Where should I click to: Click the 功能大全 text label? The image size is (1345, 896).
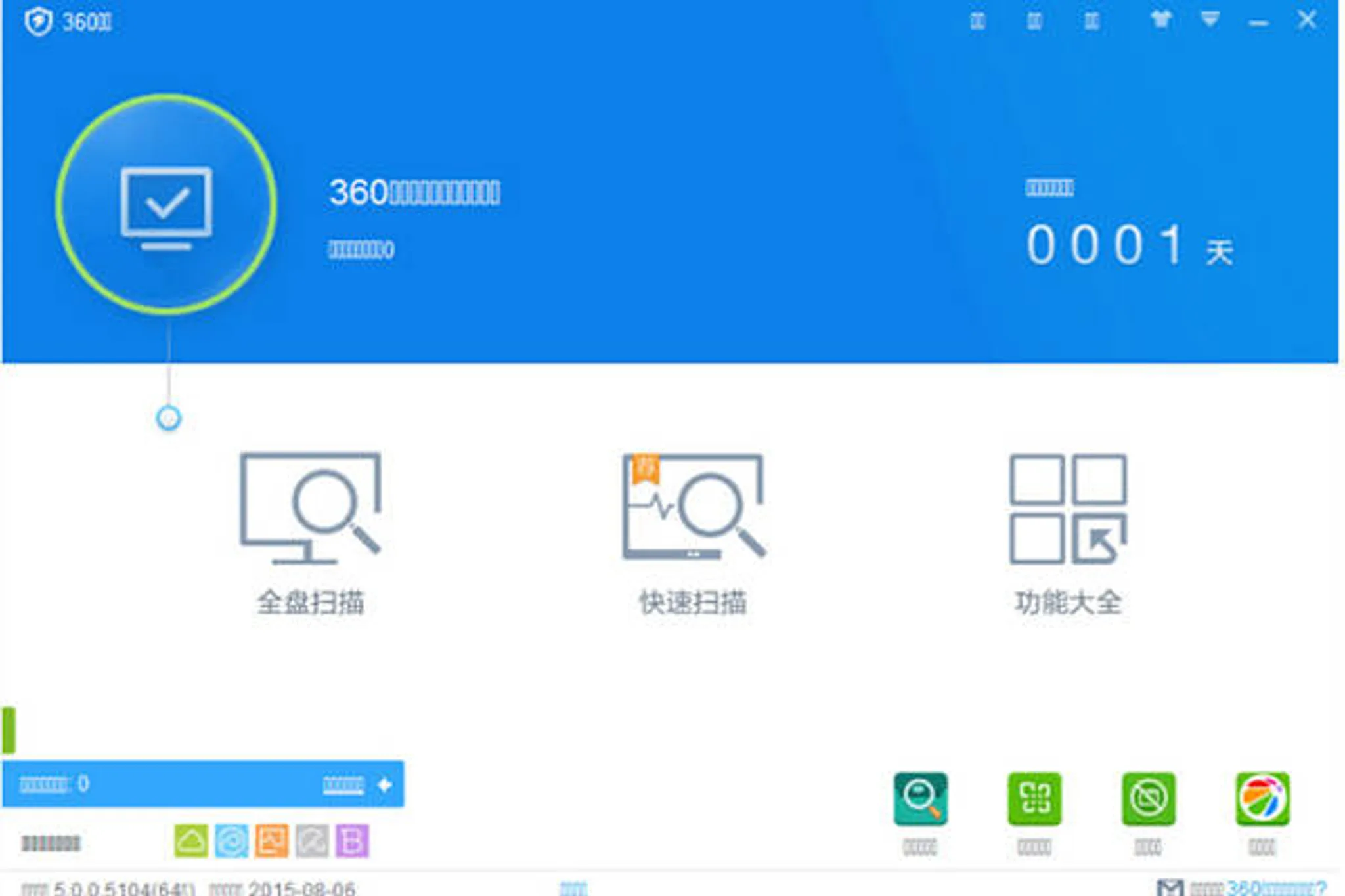tap(1068, 602)
